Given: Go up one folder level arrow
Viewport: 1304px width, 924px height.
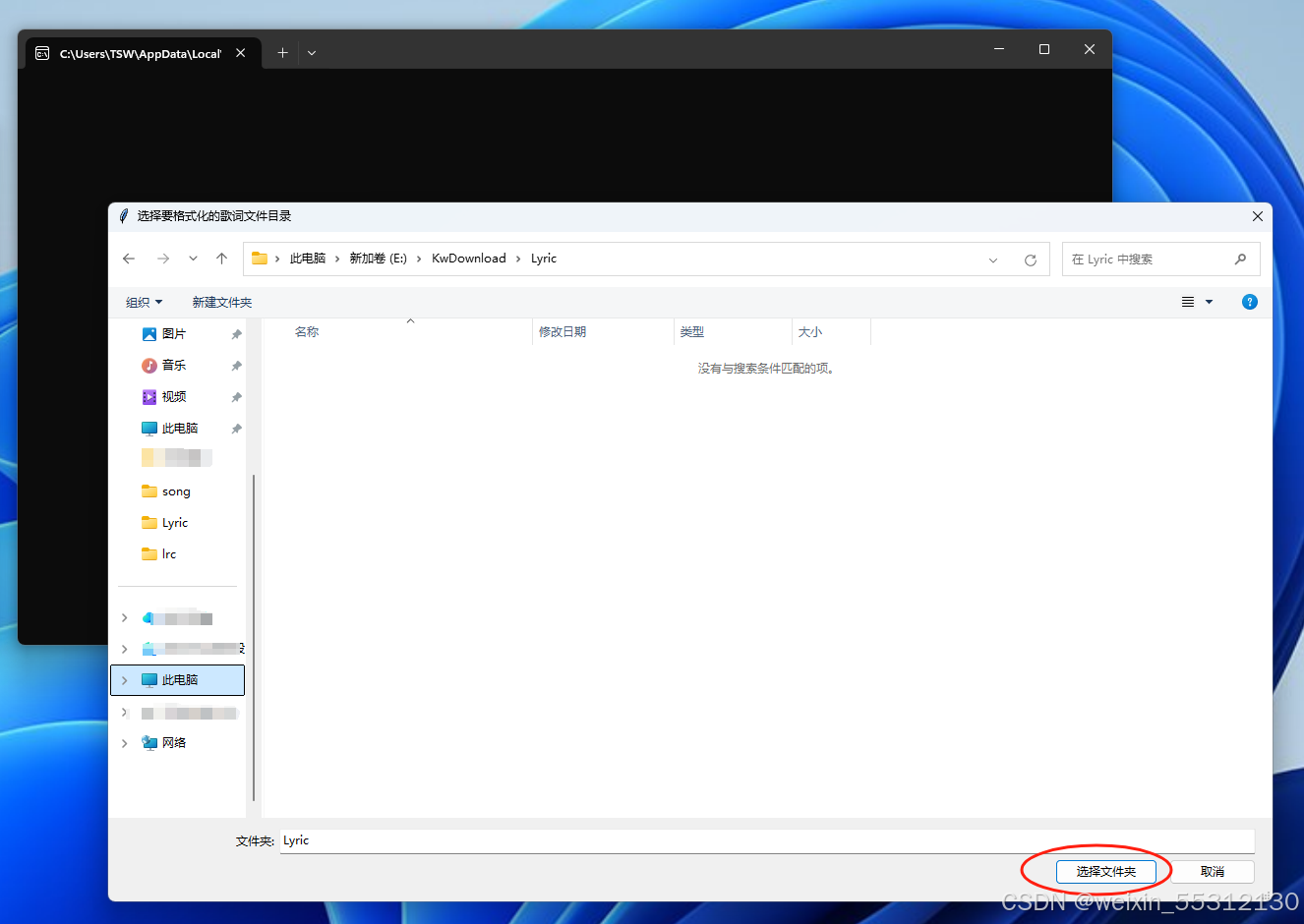Looking at the screenshot, I should (222, 259).
